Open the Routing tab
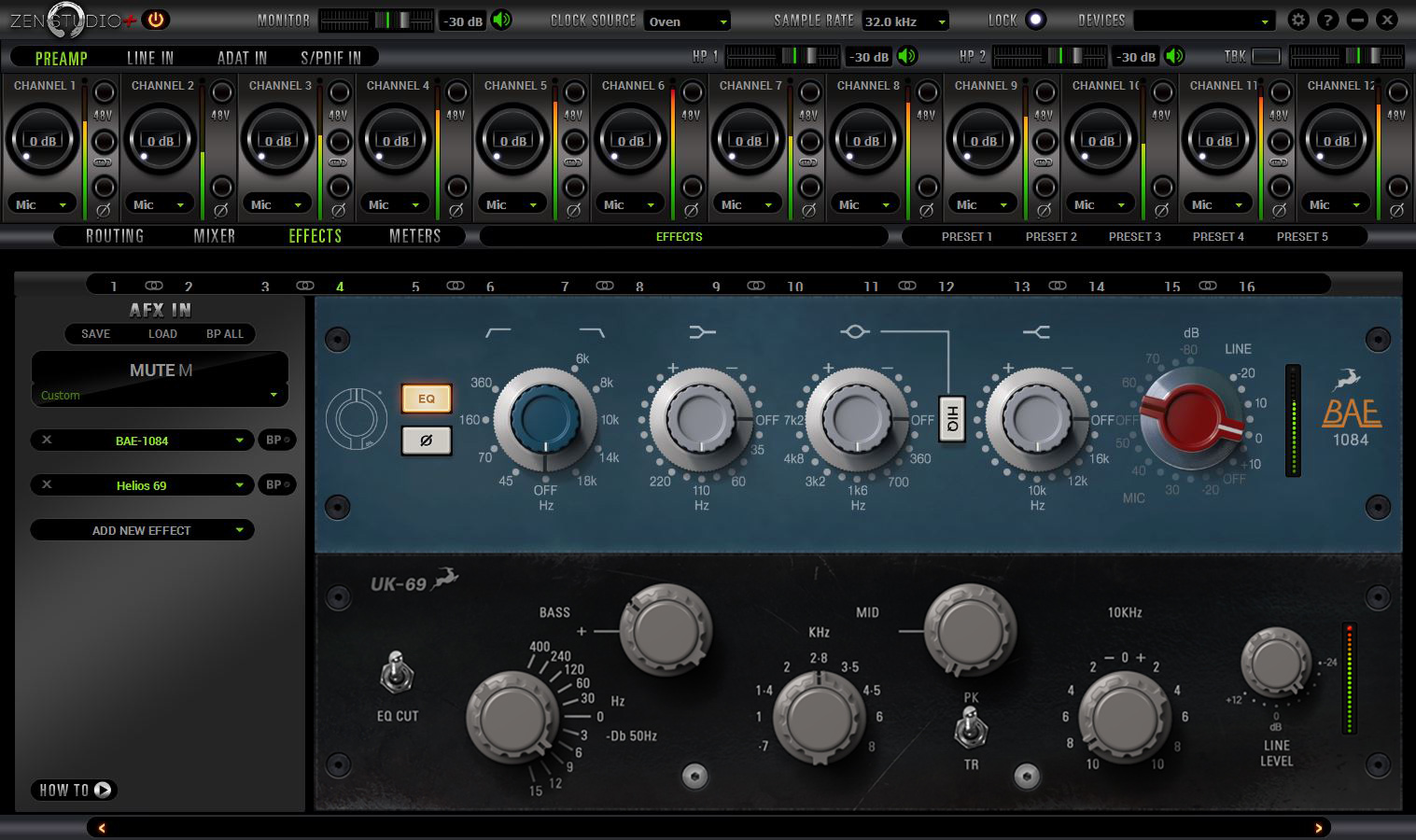Image resolution: width=1416 pixels, height=840 pixels. [115, 236]
